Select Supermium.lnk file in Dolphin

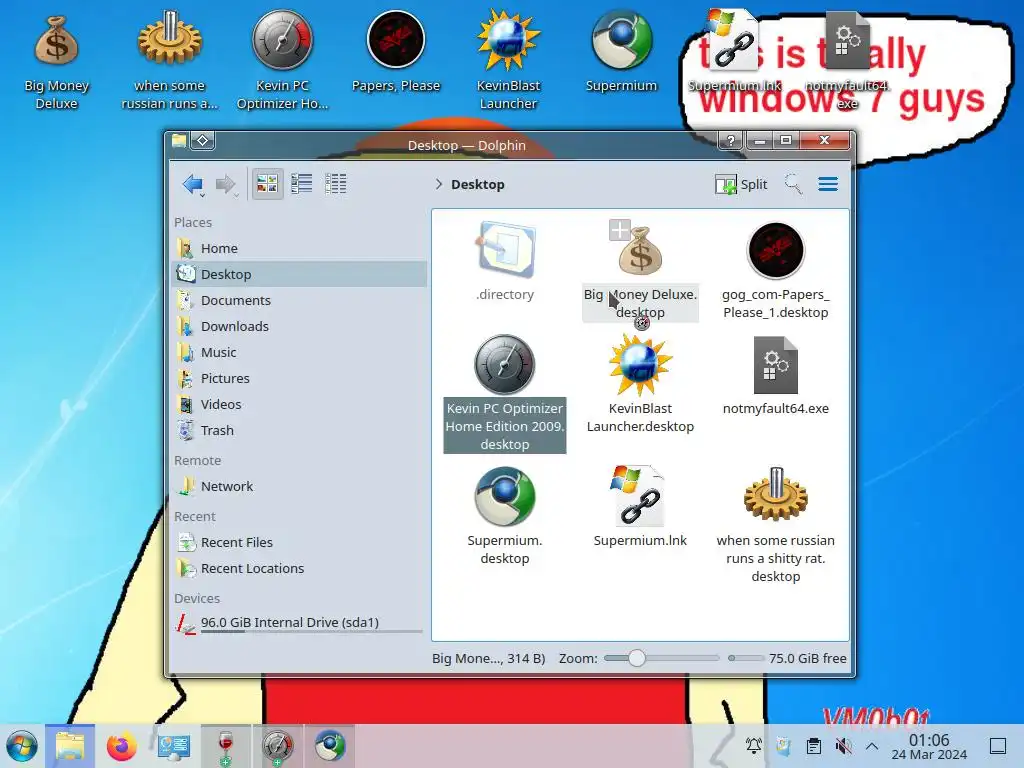[x=640, y=506]
